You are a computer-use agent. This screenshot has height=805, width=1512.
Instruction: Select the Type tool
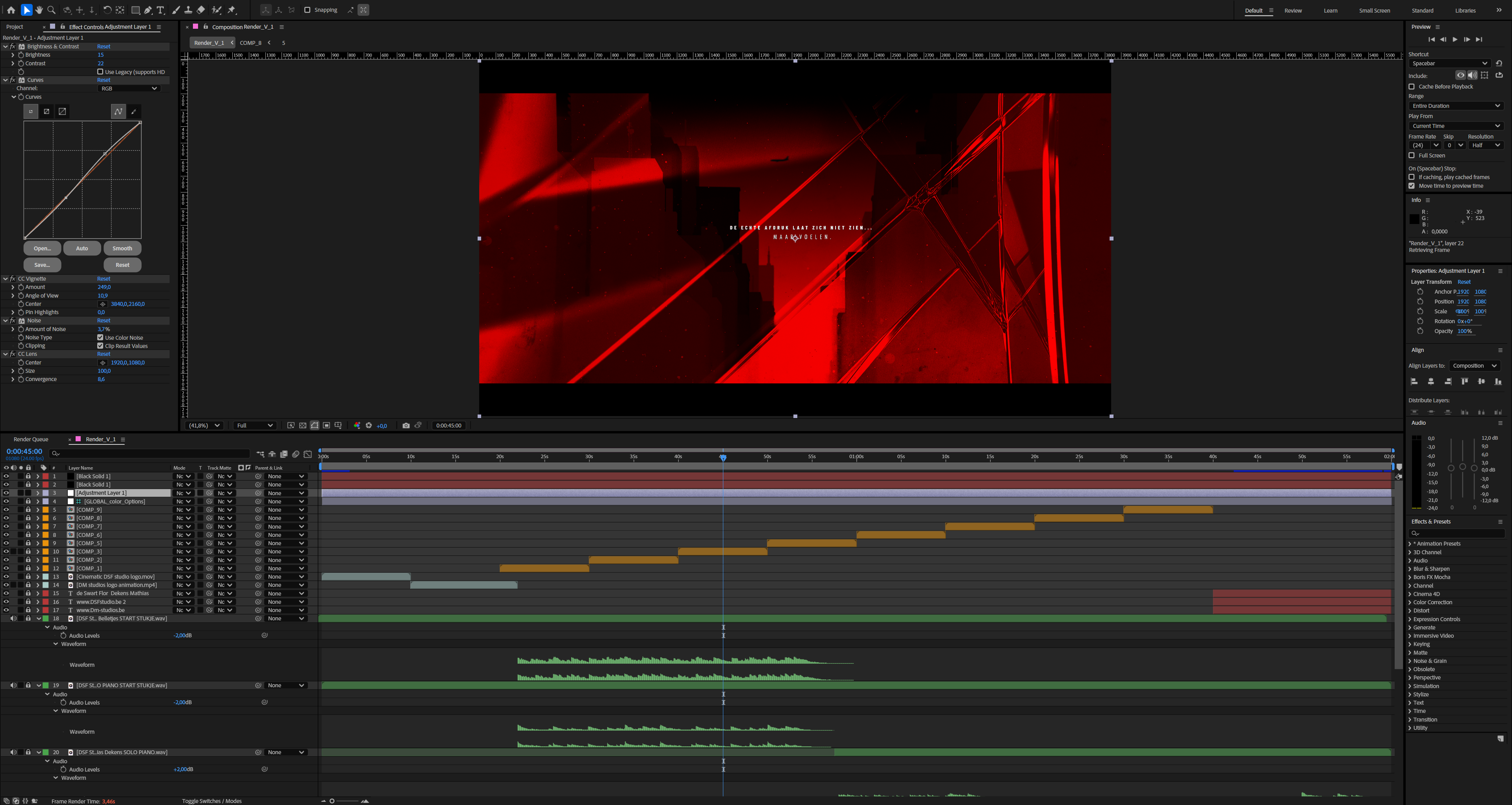[161, 10]
